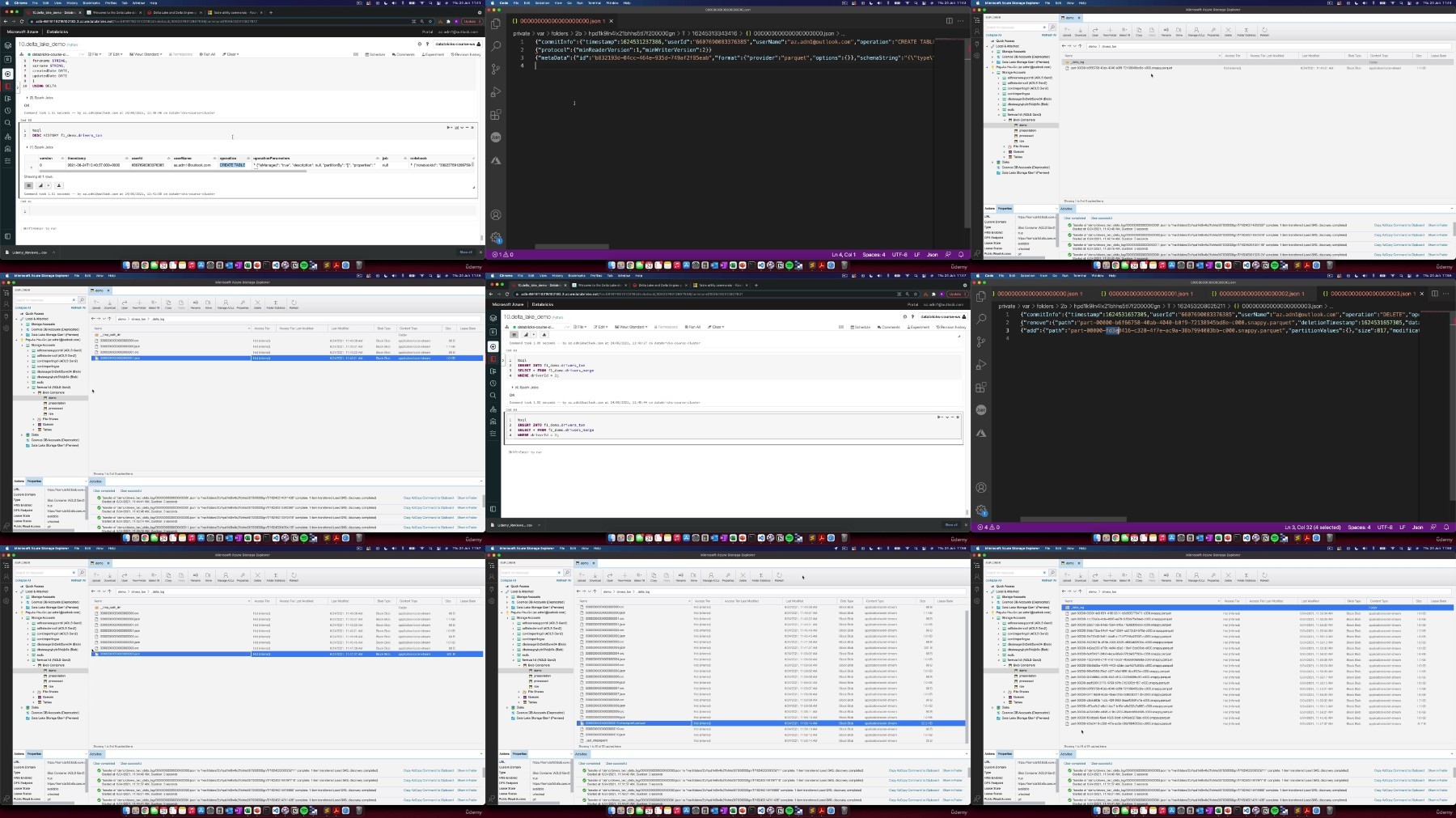
Task: Open Terminal menu in single-tab VS Code window
Action: tap(594, 3)
